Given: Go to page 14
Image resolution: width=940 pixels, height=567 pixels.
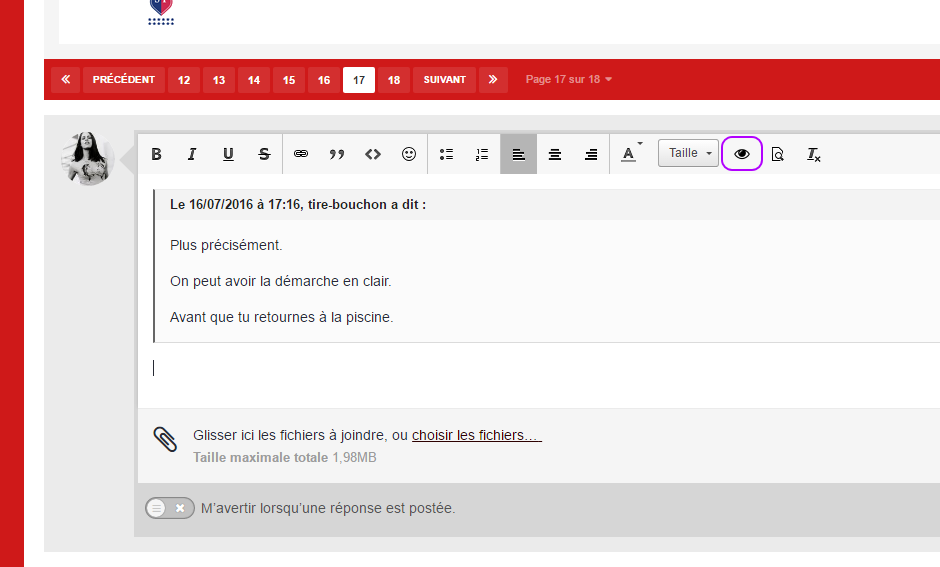Looking at the screenshot, I should pos(254,80).
